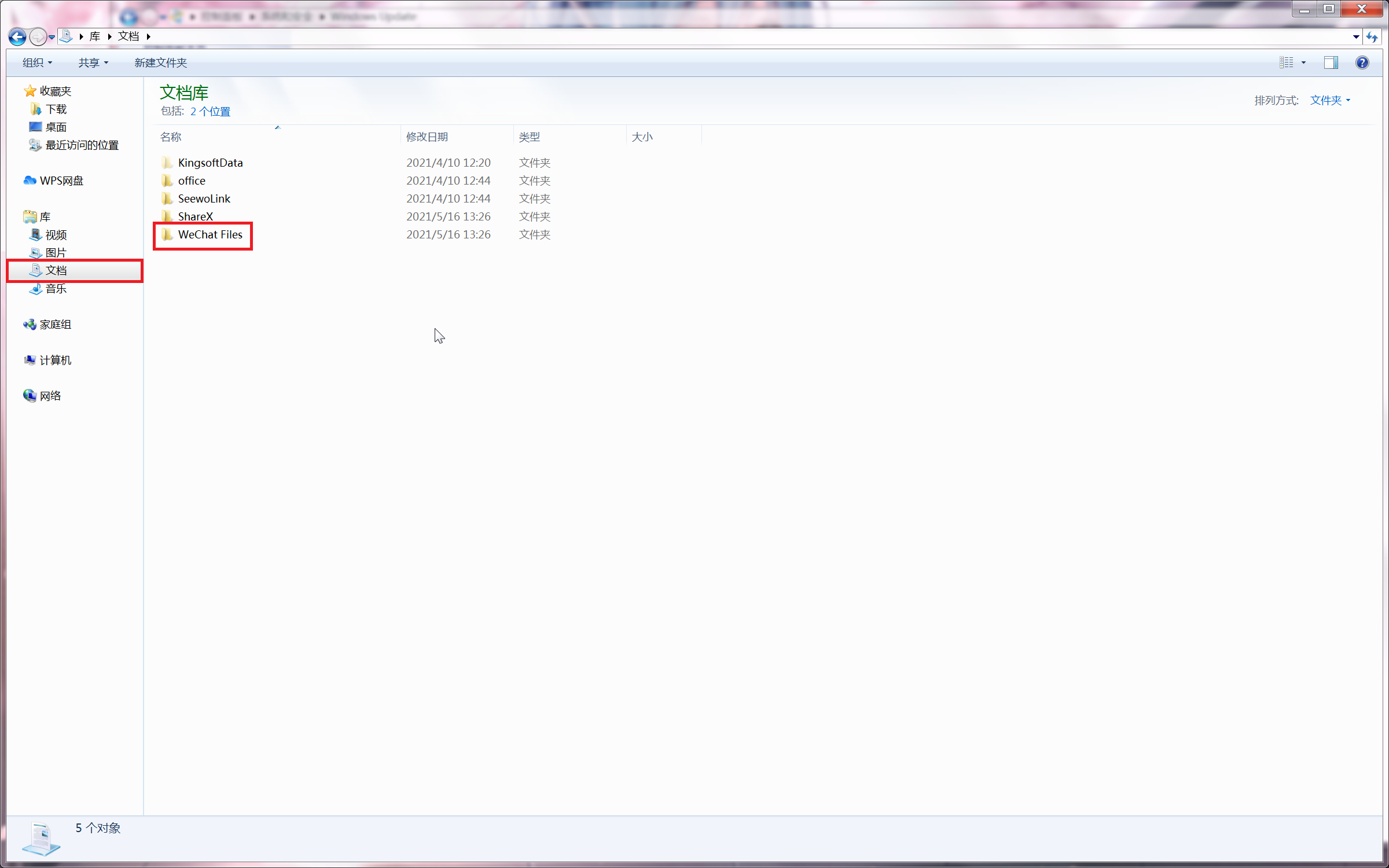
Task: Open WPS网盘 cloud item in sidebar
Action: [x=61, y=181]
